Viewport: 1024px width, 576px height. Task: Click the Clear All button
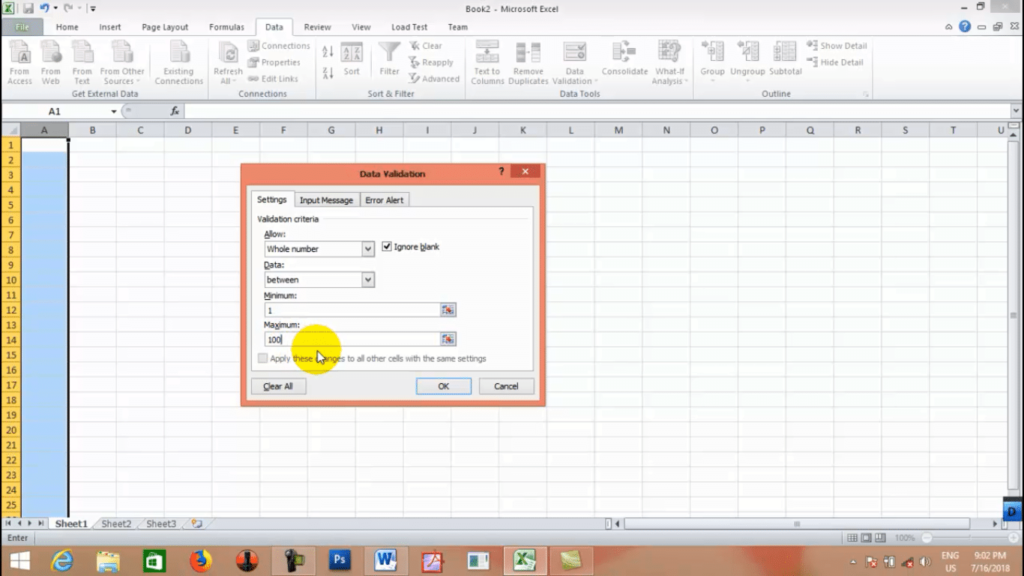pyautogui.click(x=278, y=386)
